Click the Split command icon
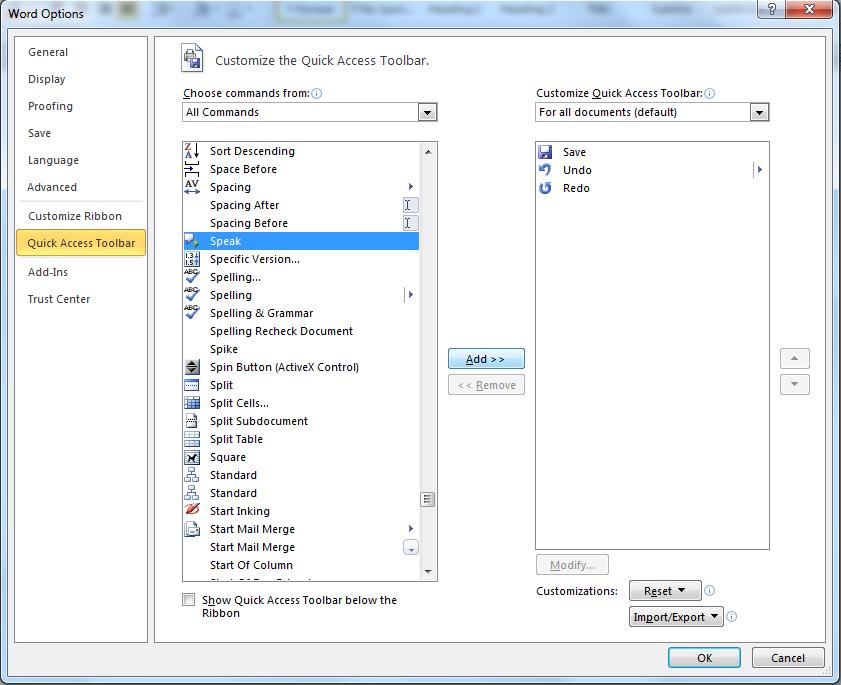841x685 pixels. tap(191, 385)
